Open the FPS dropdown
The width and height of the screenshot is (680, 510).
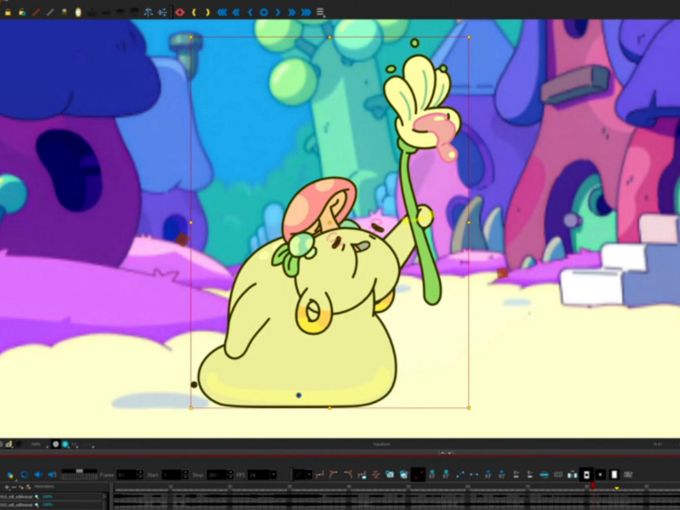tap(274, 475)
